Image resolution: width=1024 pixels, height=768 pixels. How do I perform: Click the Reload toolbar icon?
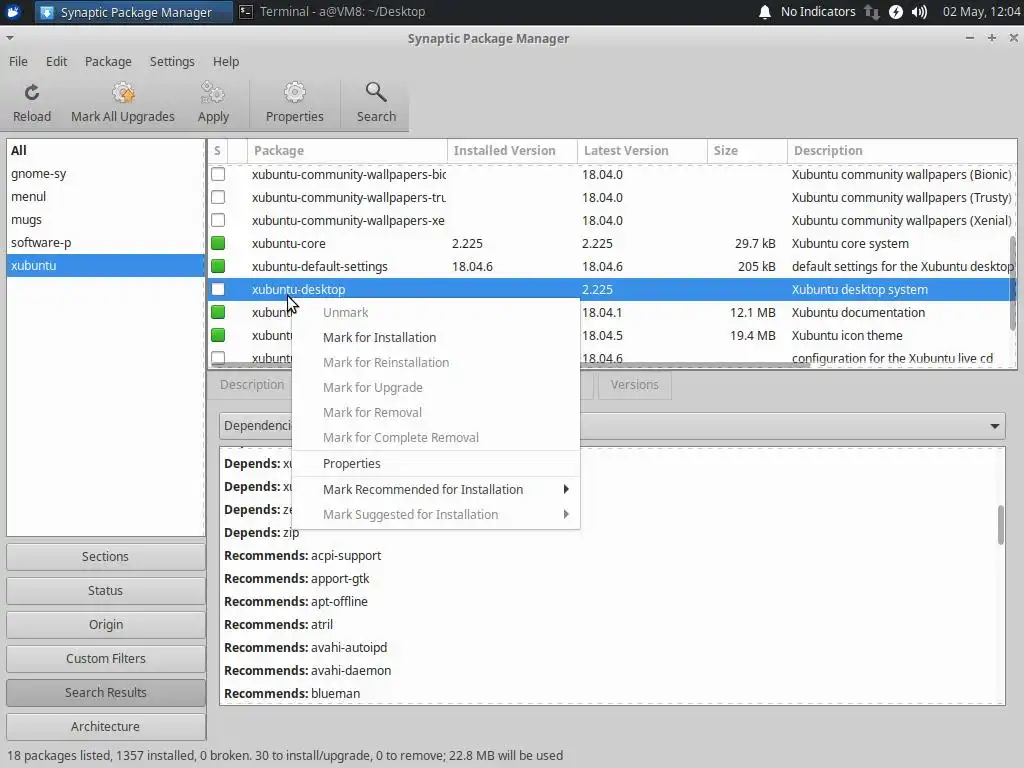coord(31,93)
